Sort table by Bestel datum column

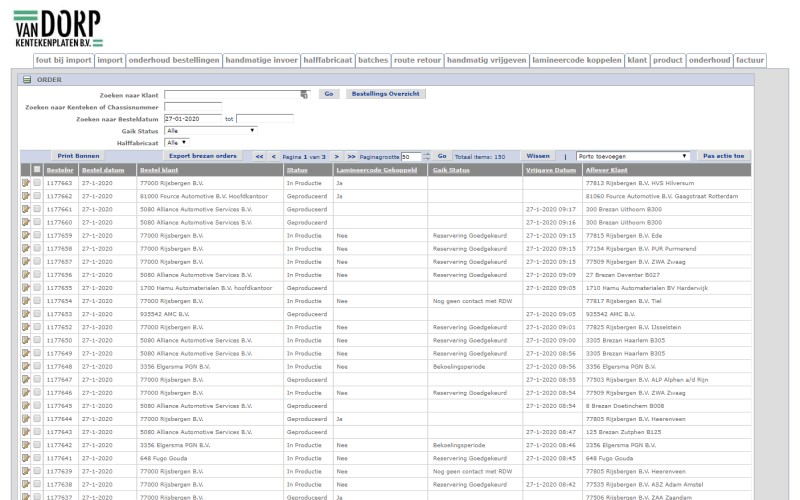103,170
